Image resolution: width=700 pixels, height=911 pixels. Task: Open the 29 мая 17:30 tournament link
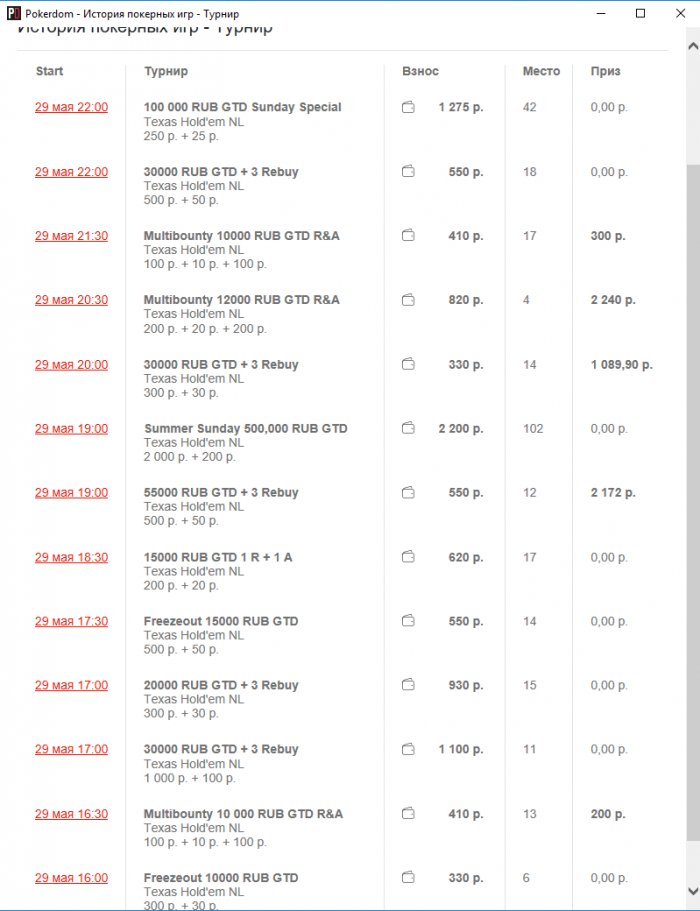pos(71,621)
